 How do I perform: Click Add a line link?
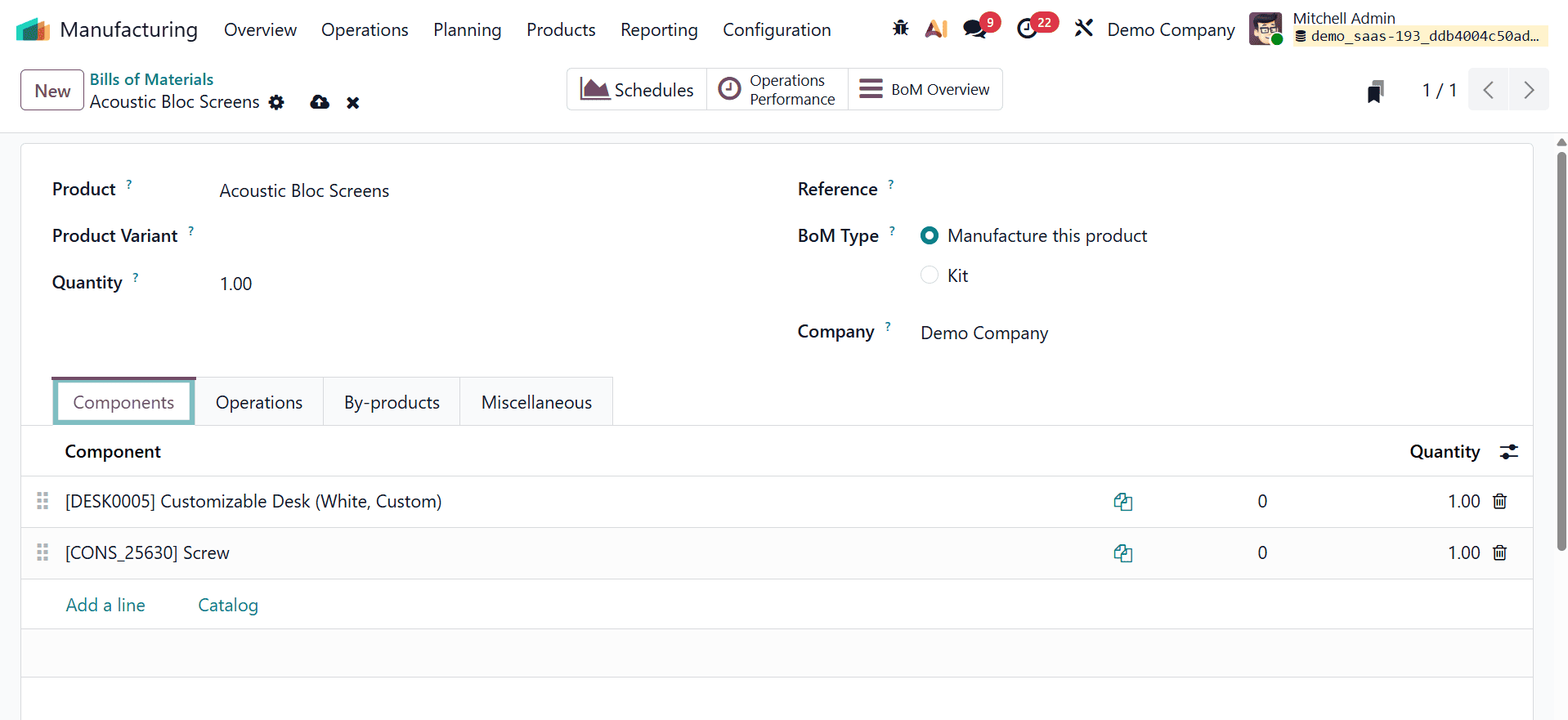click(x=105, y=605)
